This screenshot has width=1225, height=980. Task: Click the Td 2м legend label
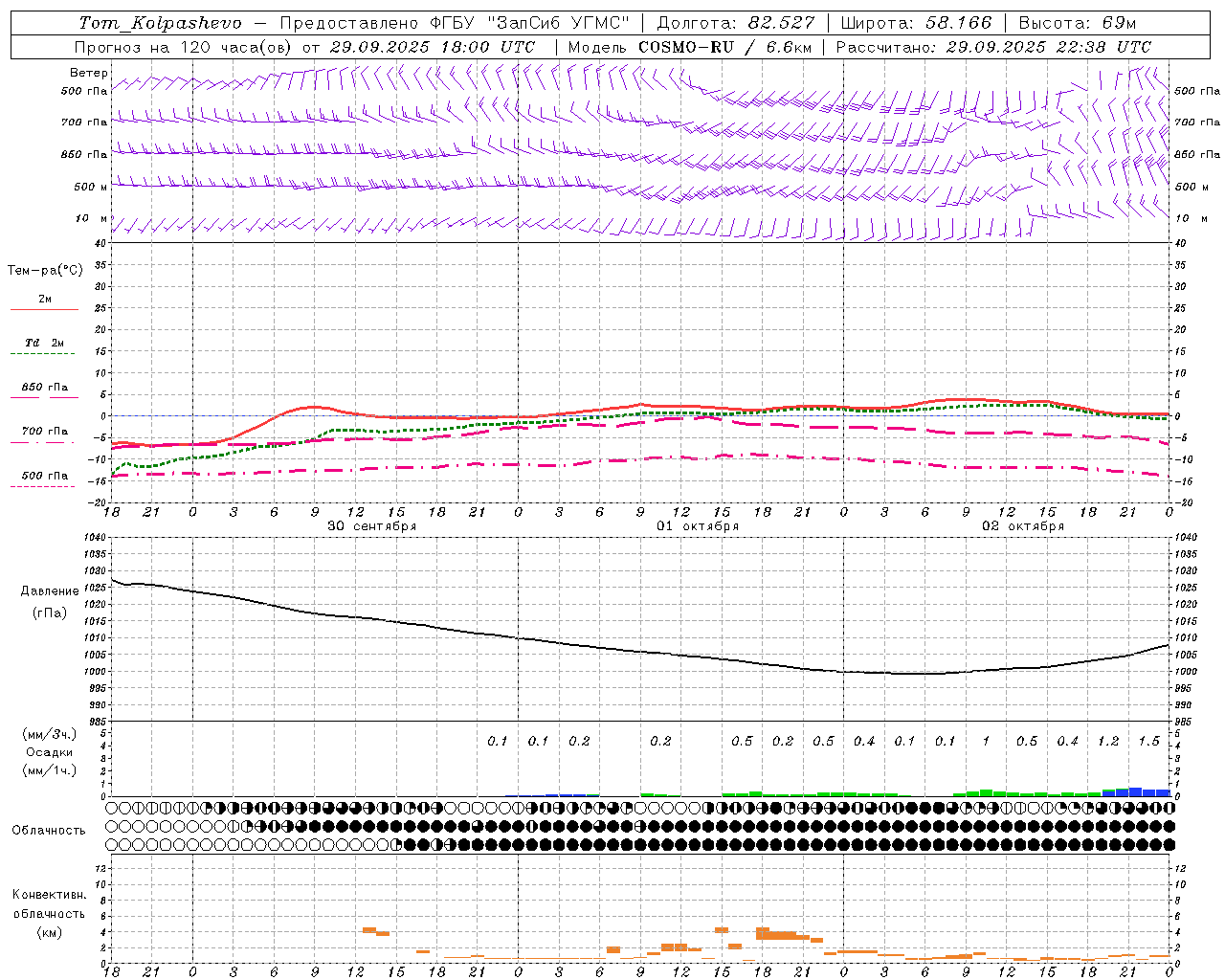[44, 343]
